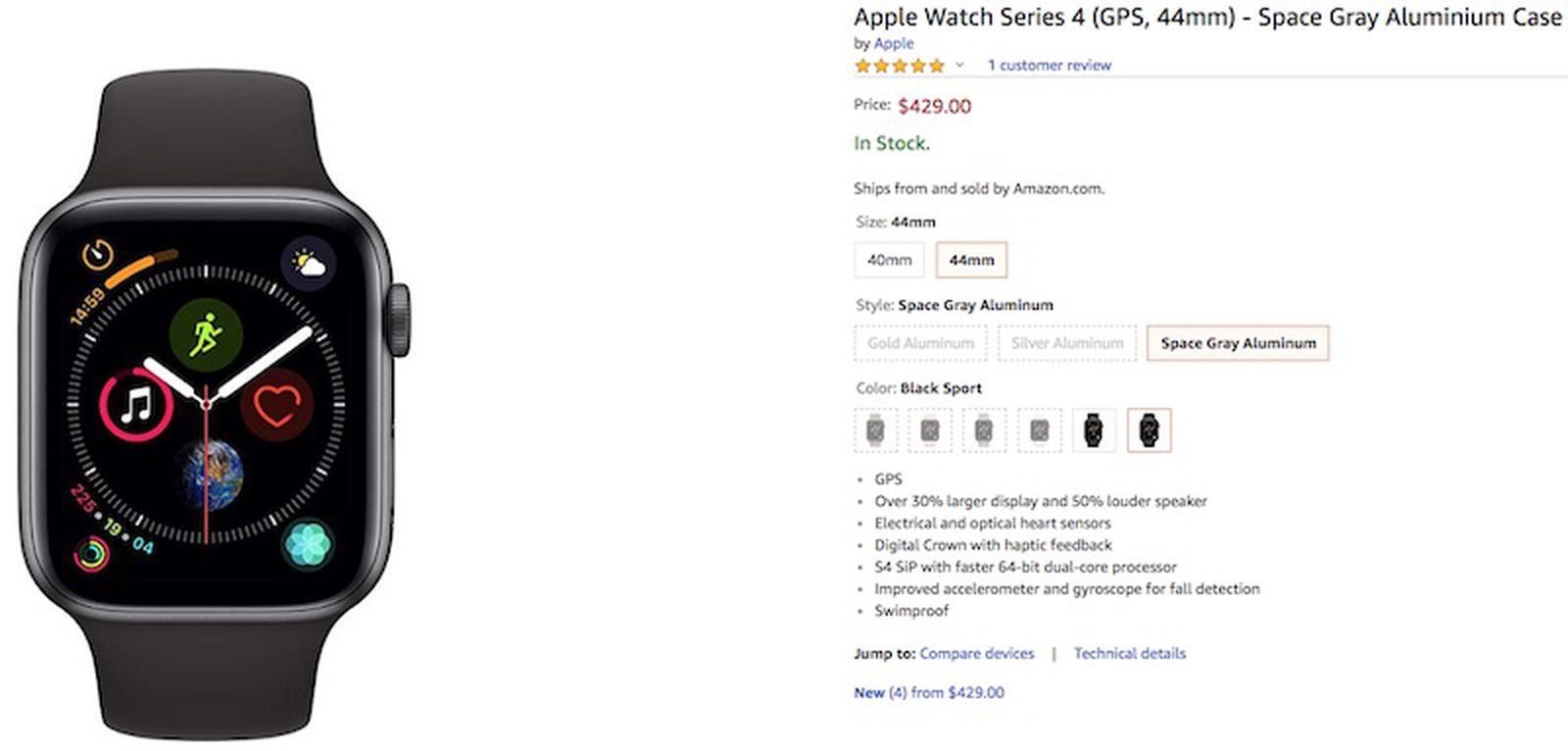Click the red Heart Rate complication icon
Screen dimensions: 1568x751
[x=277, y=406]
